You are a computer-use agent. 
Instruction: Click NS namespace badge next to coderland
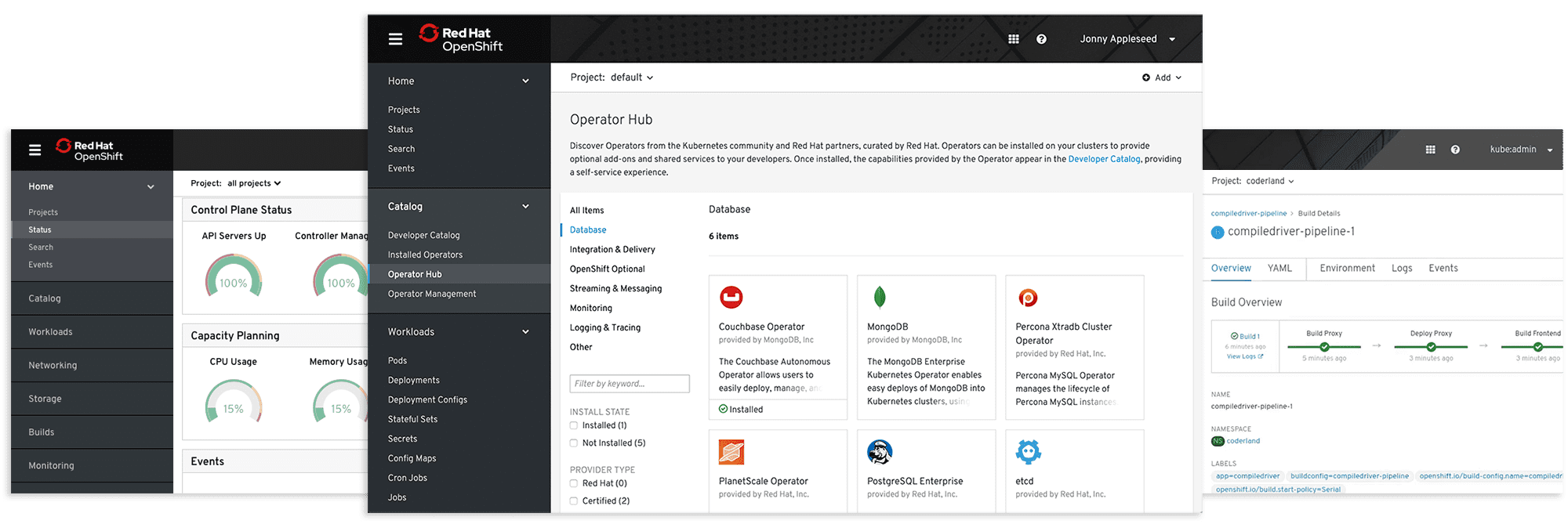[1218, 441]
